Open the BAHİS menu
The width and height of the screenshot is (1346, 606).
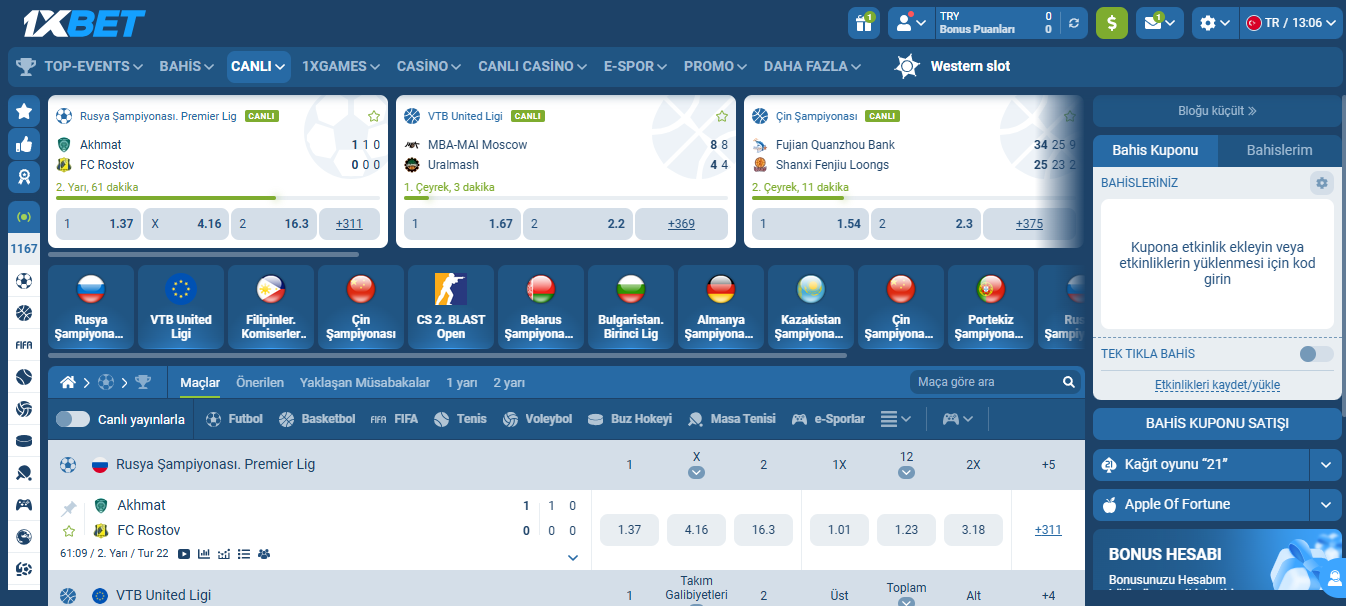(187, 66)
